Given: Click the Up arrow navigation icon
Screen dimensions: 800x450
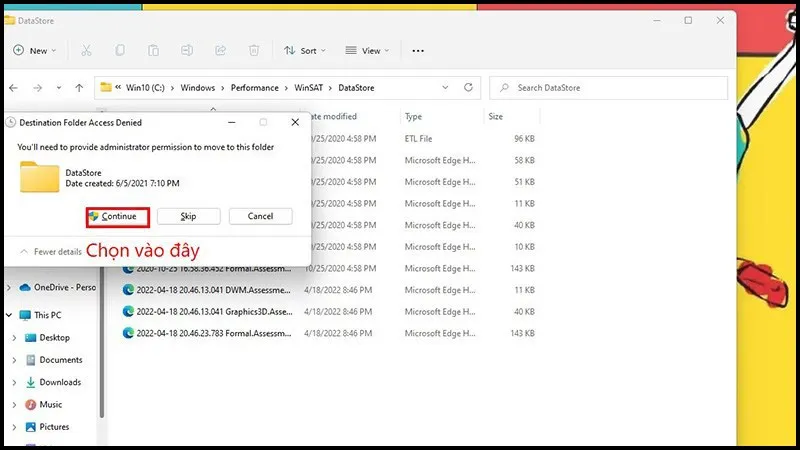Looking at the screenshot, I should point(78,88).
